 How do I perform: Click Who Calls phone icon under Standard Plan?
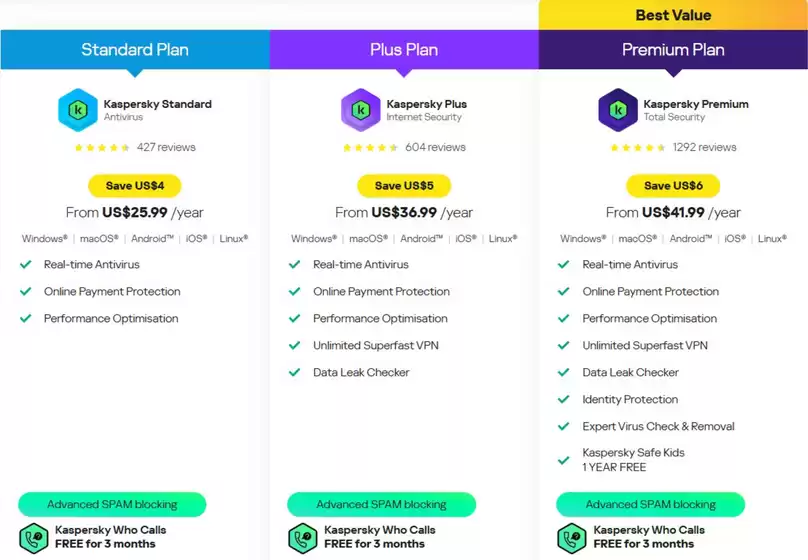(34, 537)
